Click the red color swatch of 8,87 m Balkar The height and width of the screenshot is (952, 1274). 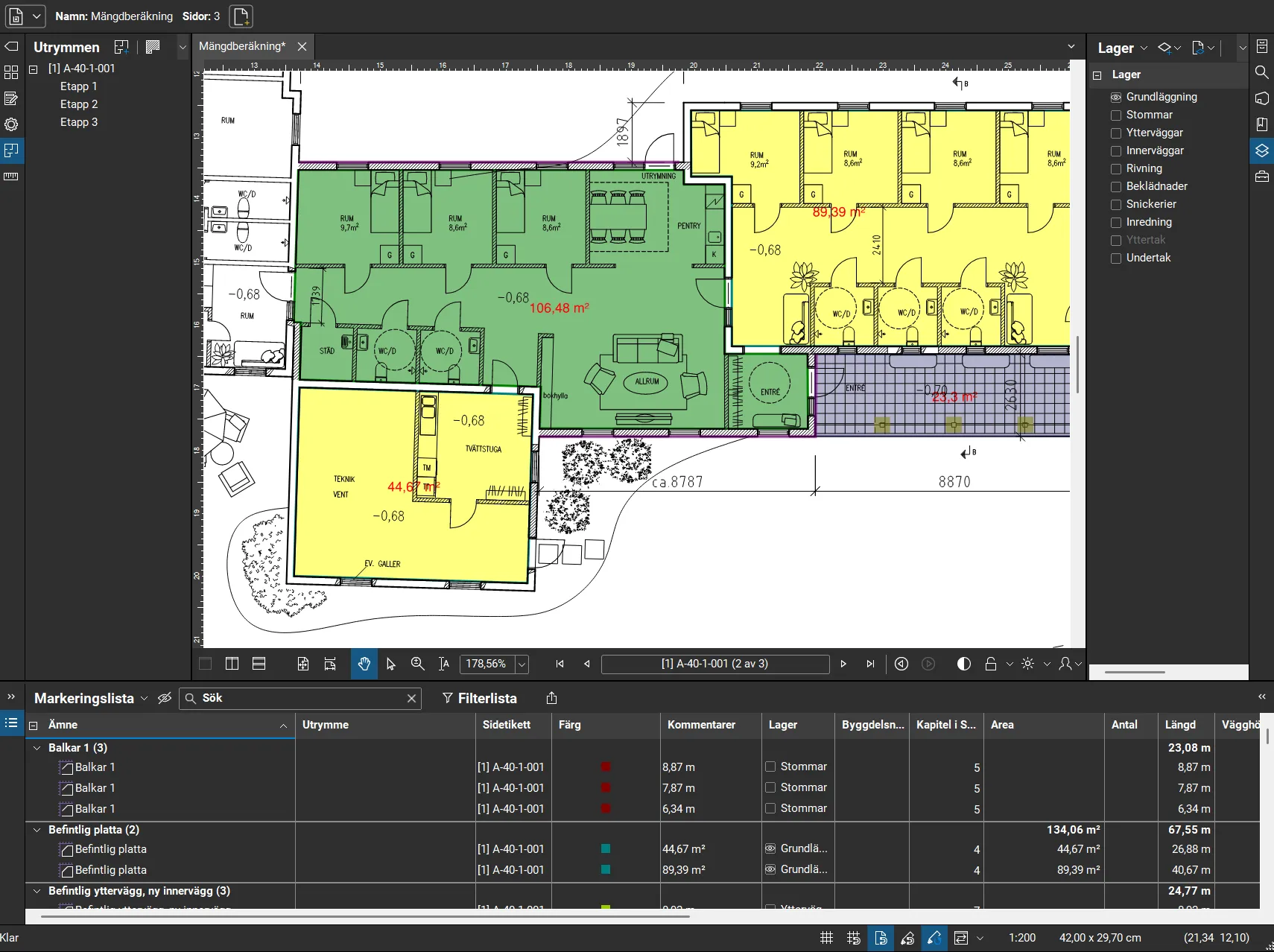pos(606,767)
